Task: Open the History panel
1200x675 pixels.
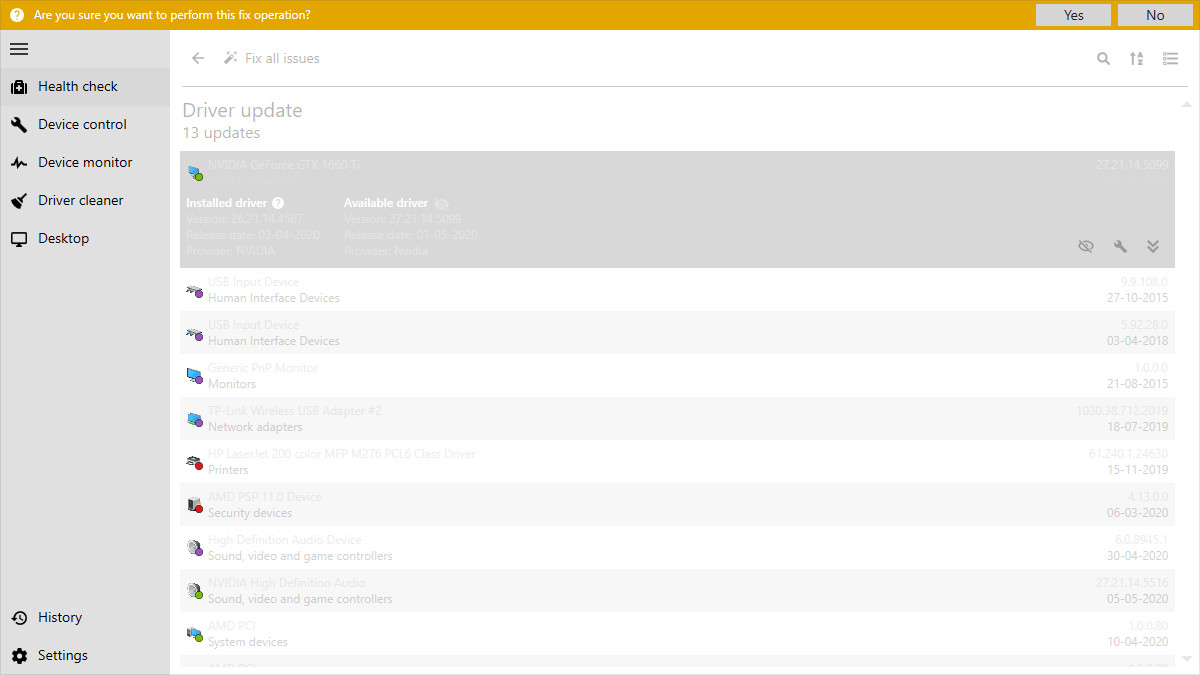Action: coord(60,617)
